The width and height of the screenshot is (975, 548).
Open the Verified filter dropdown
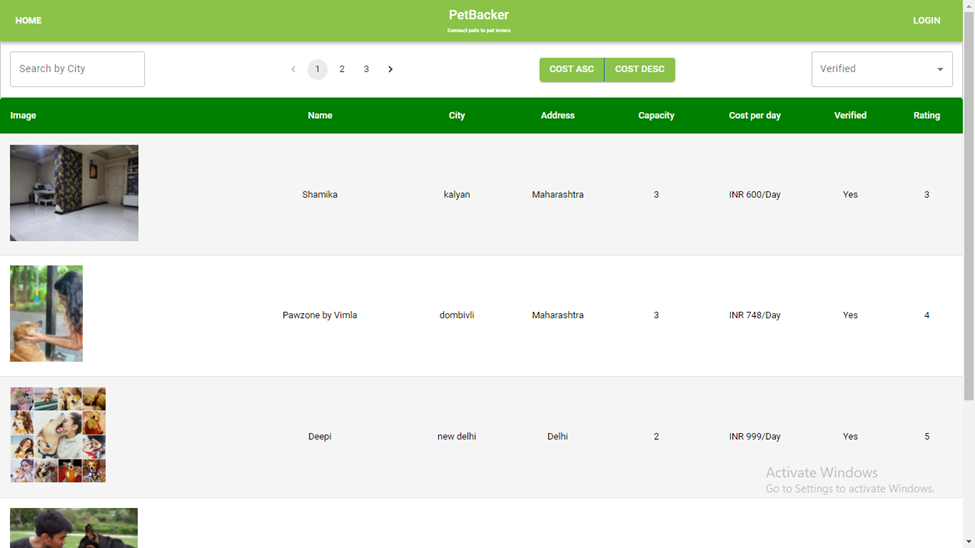tap(882, 69)
